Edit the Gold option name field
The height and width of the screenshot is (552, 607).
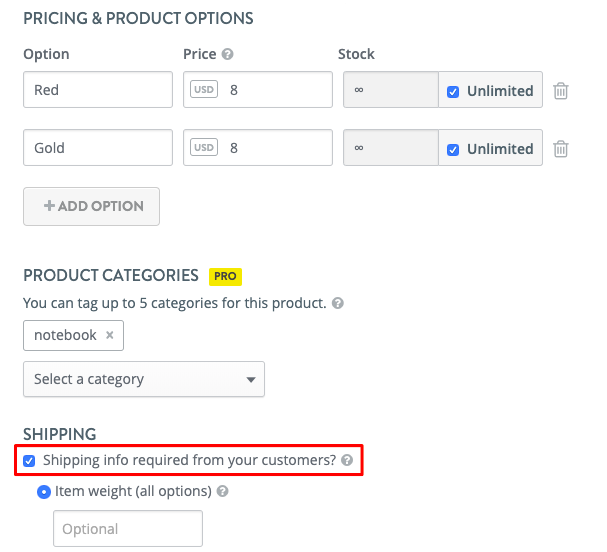pos(98,147)
